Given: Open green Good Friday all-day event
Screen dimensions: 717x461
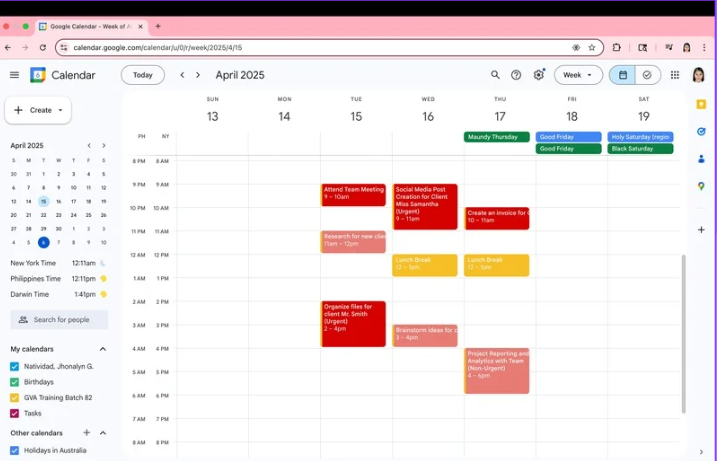Looking at the screenshot, I should 568,149.
